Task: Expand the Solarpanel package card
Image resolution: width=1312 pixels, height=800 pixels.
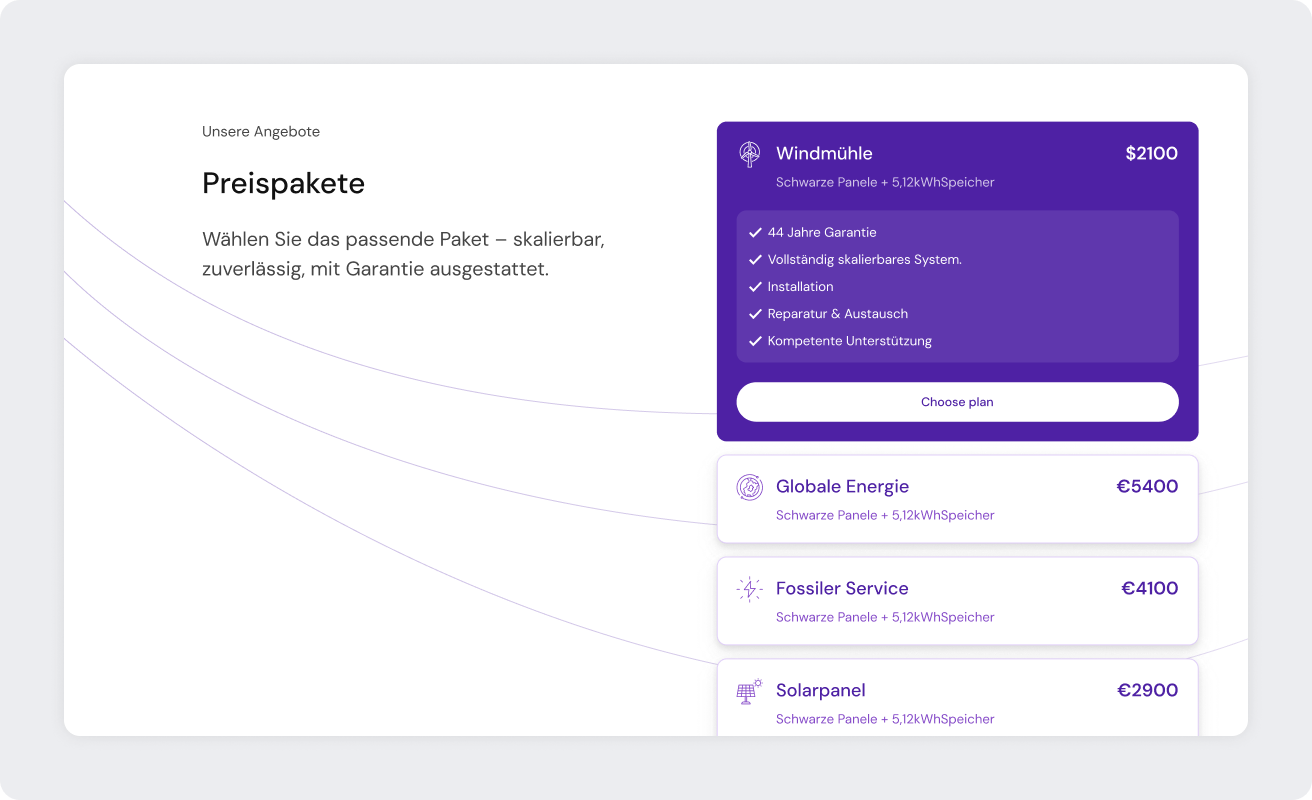Action: click(957, 700)
